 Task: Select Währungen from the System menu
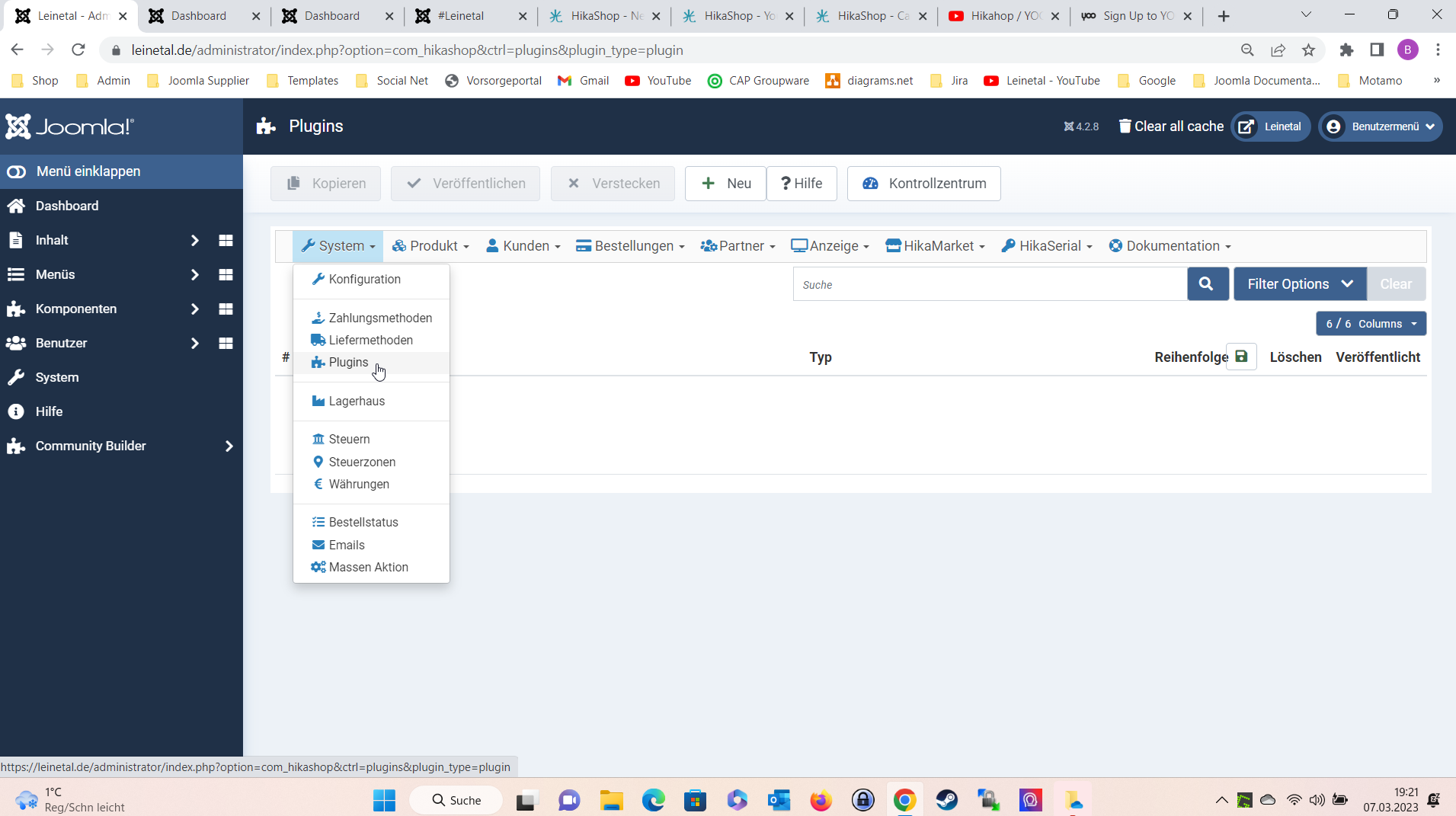click(371, 484)
